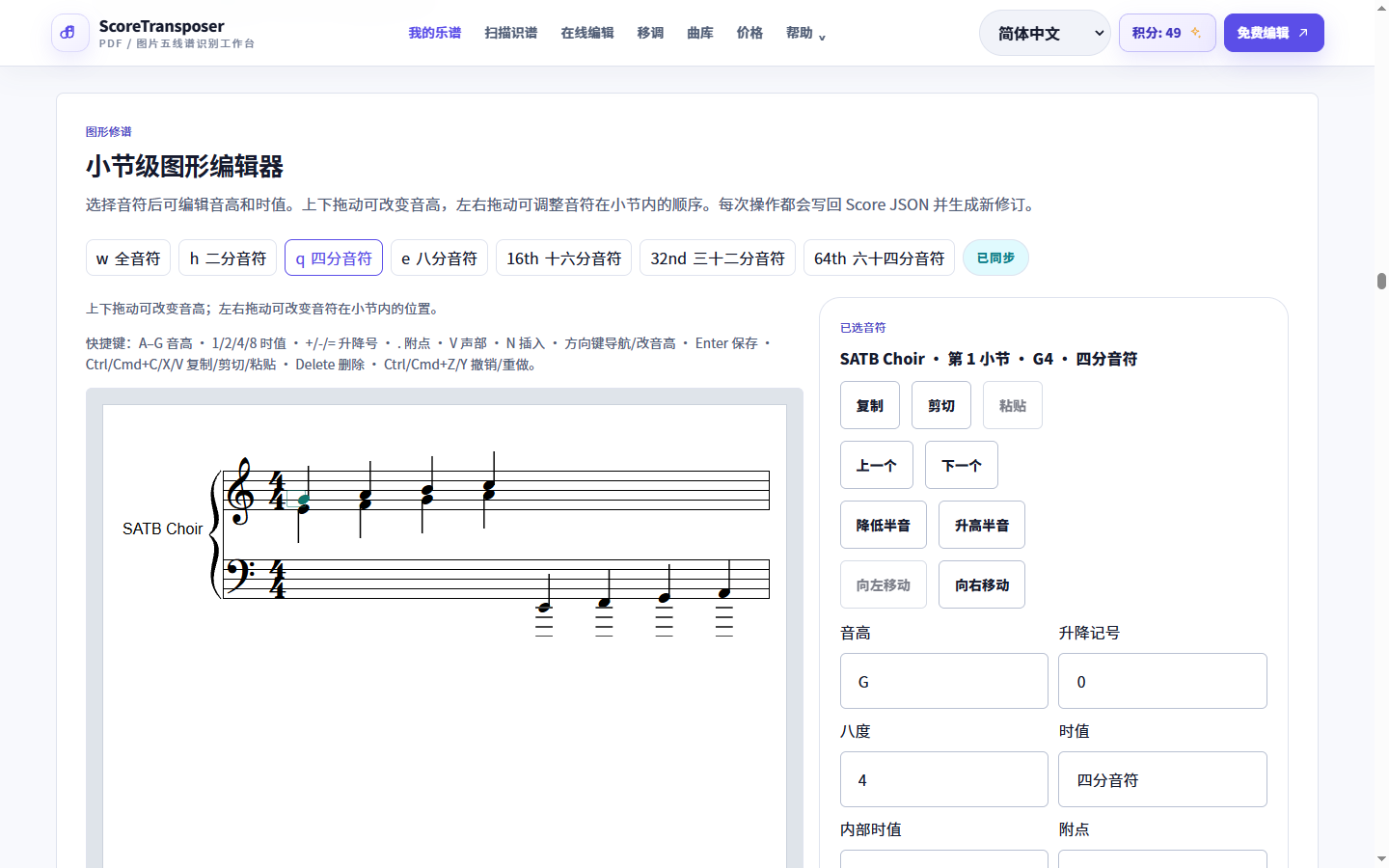Select the last bass staff note

pos(724,592)
